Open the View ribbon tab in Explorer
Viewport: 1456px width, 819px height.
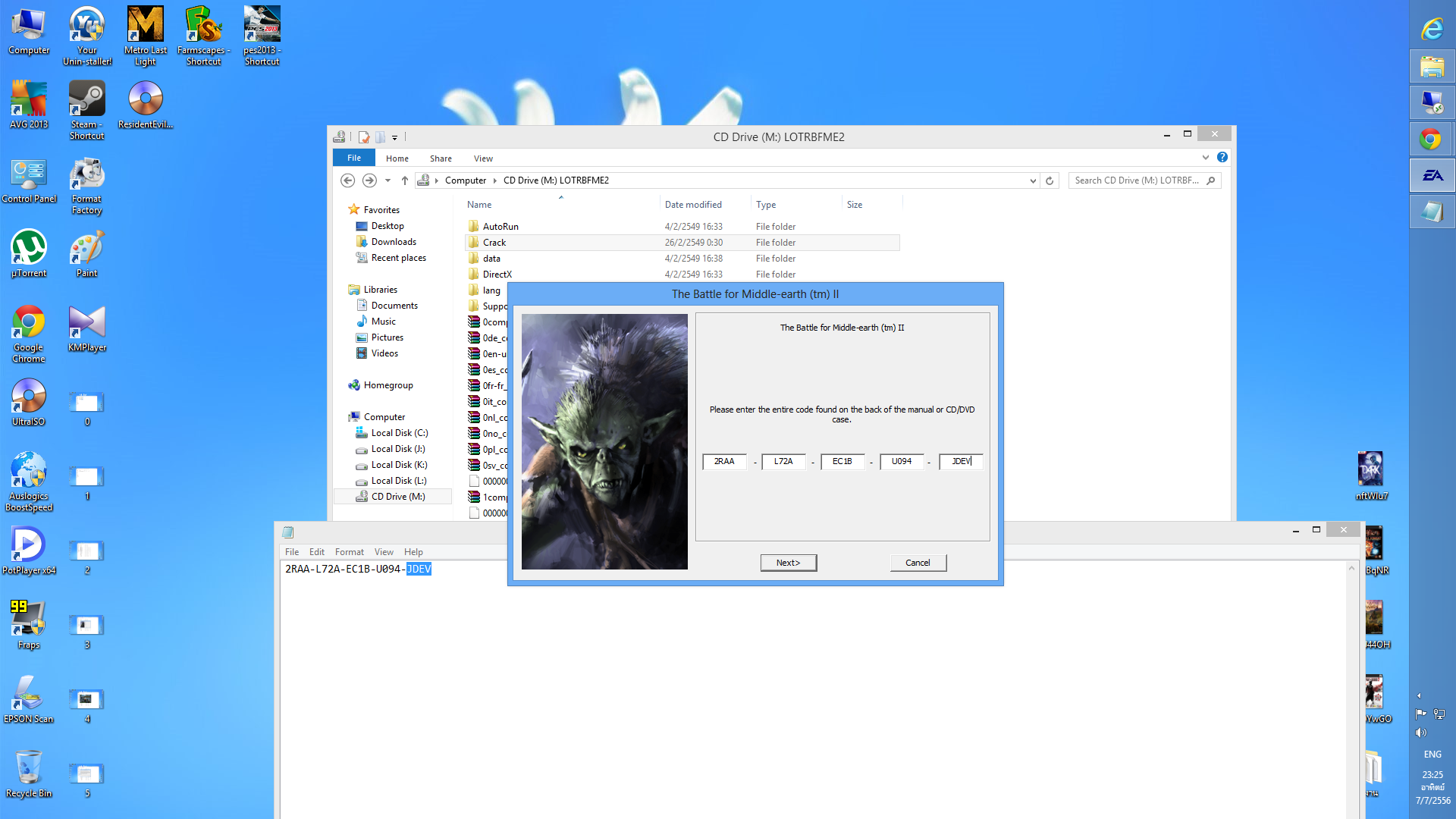point(483,158)
